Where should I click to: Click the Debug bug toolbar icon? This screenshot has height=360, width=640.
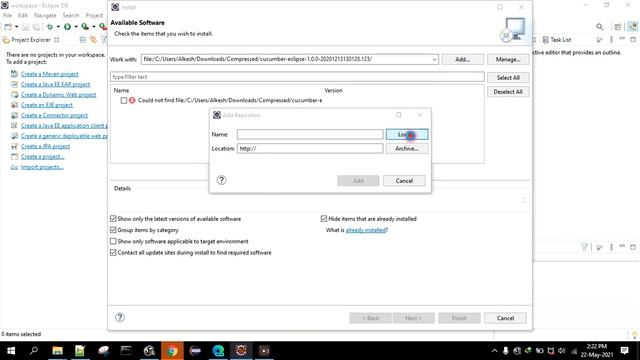pyautogui.click(x=50, y=27)
